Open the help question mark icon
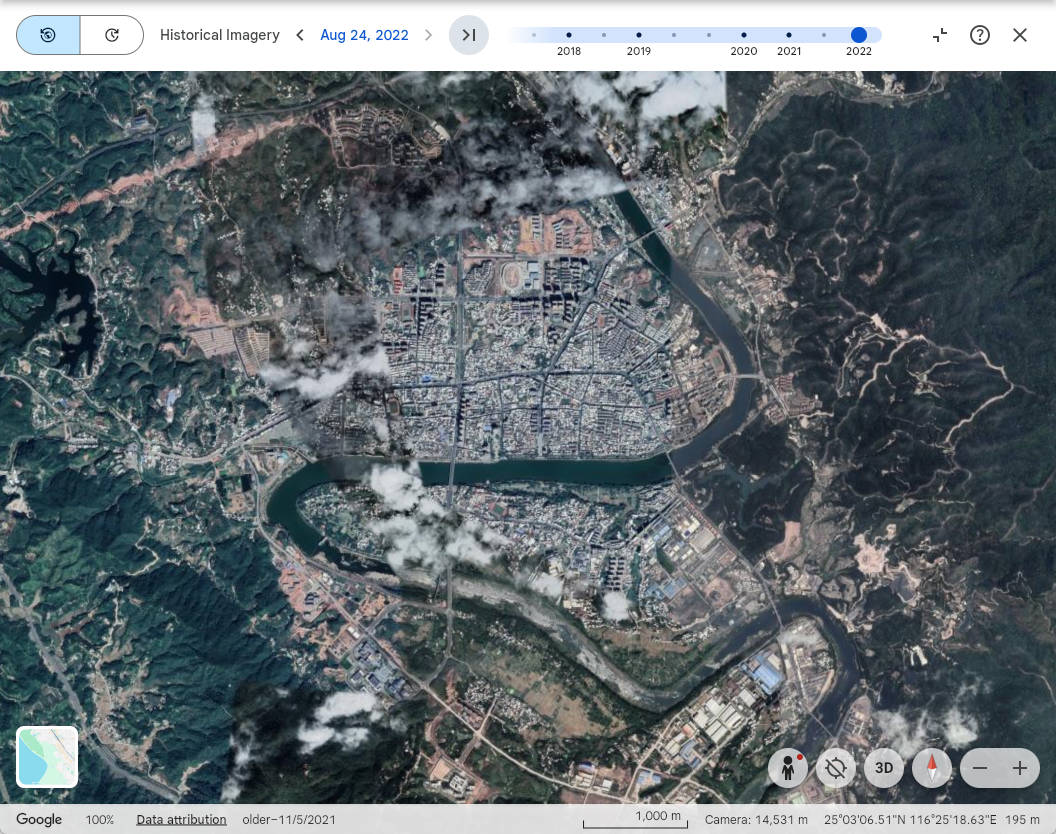1056x834 pixels. point(980,35)
